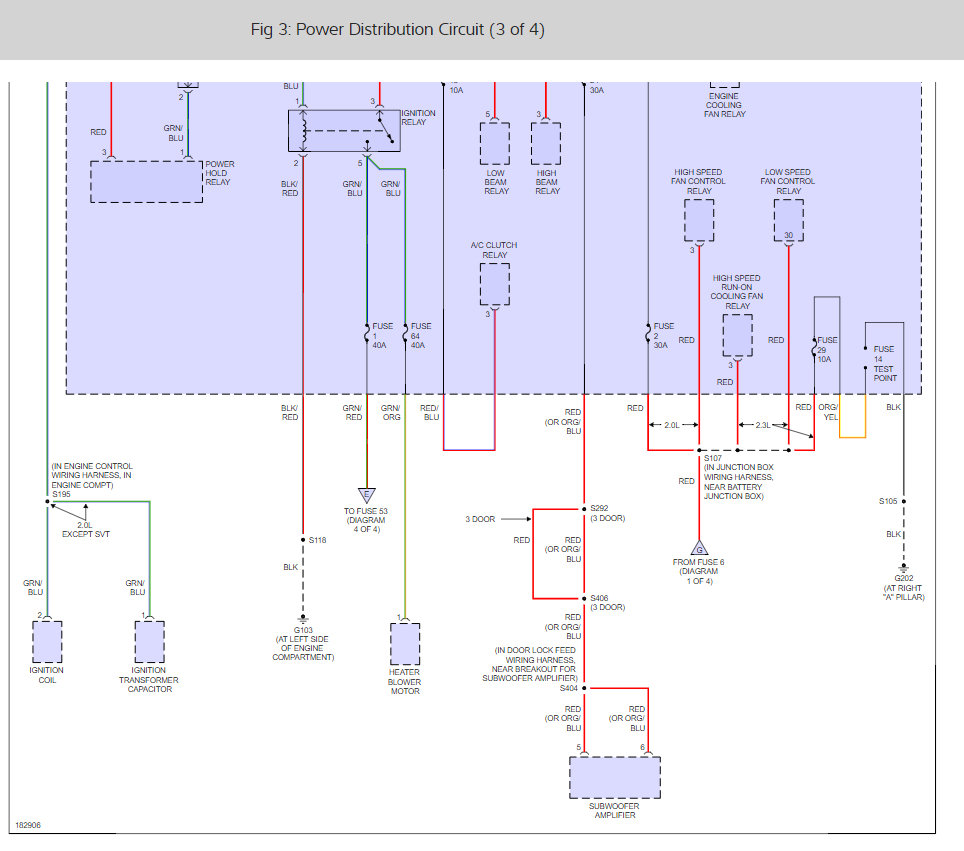964x851 pixels.
Task: Click the 'IN JUNCTION BOX WIRING HARNESS' note
Action: pos(738,481)
